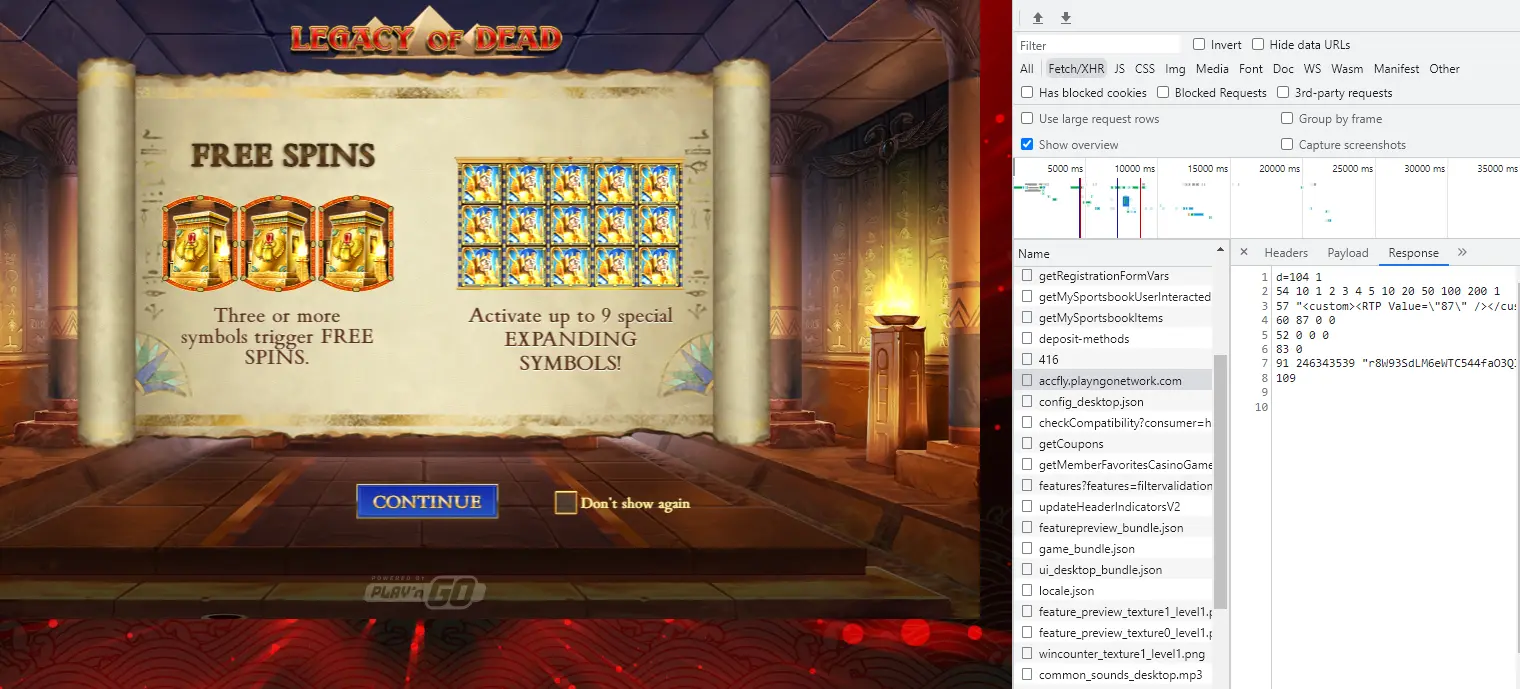Select the accfly.playngonetwork.com request
The width and height of the screenshot is (1520, 689).
click(x=1113, y=381)
